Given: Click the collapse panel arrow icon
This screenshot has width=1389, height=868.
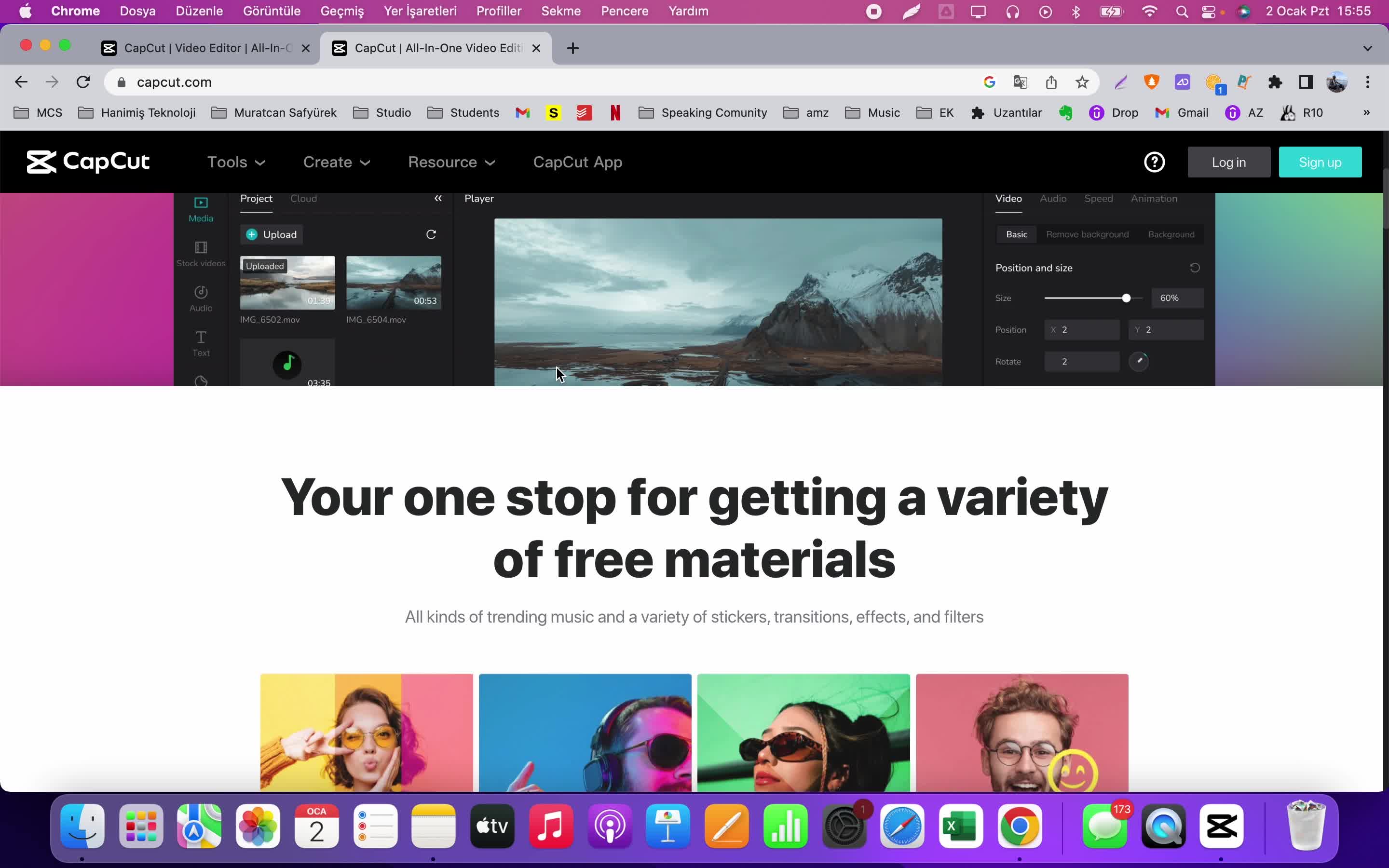Looking at the screenshot, I should point(438,197).
